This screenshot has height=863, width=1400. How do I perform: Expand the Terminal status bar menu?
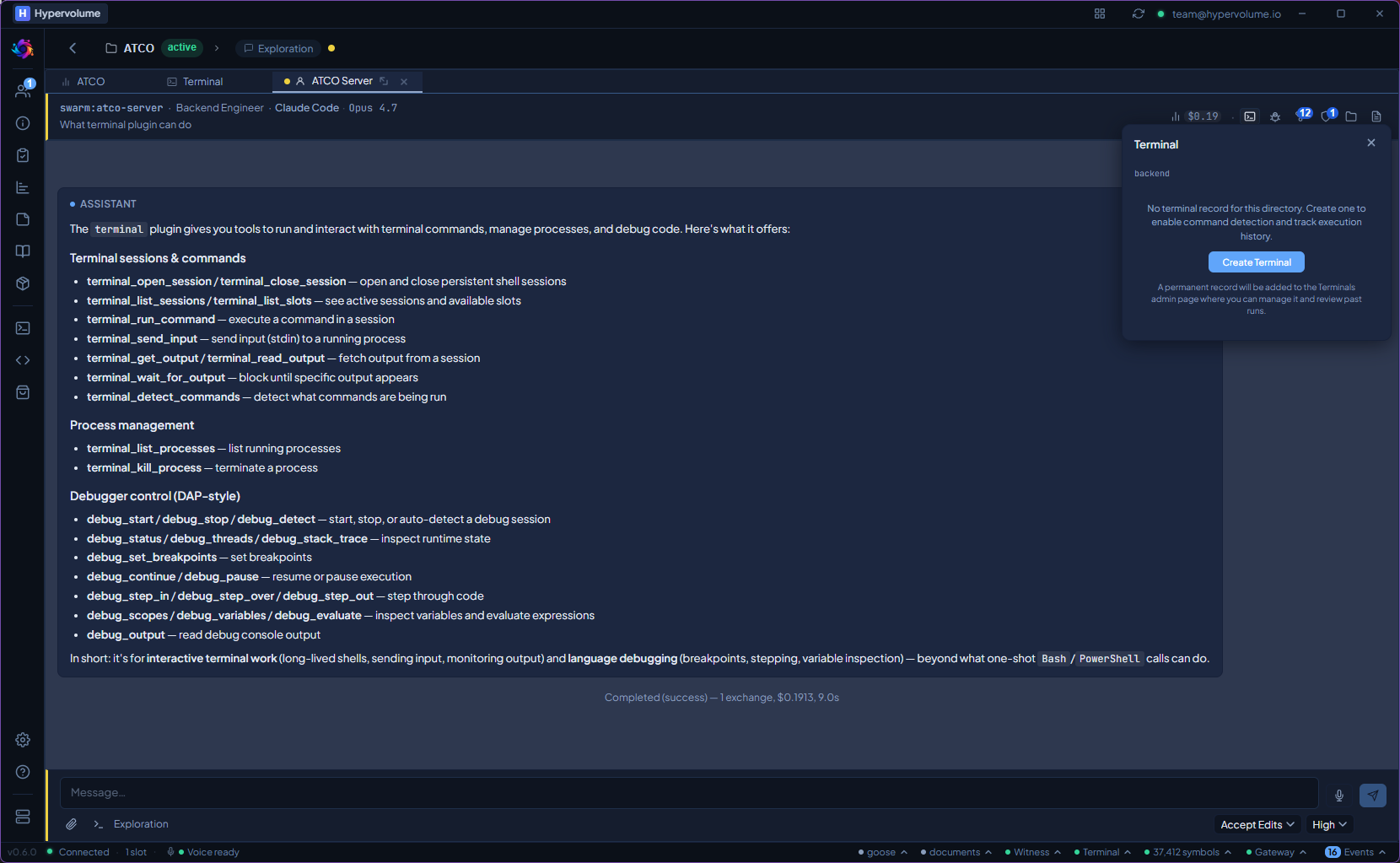pos(1103,852)
